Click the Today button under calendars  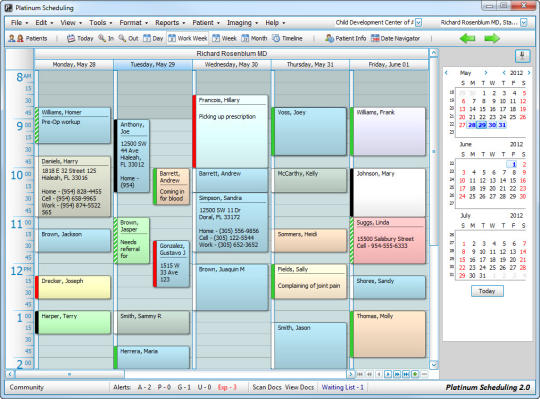point(487,291)
